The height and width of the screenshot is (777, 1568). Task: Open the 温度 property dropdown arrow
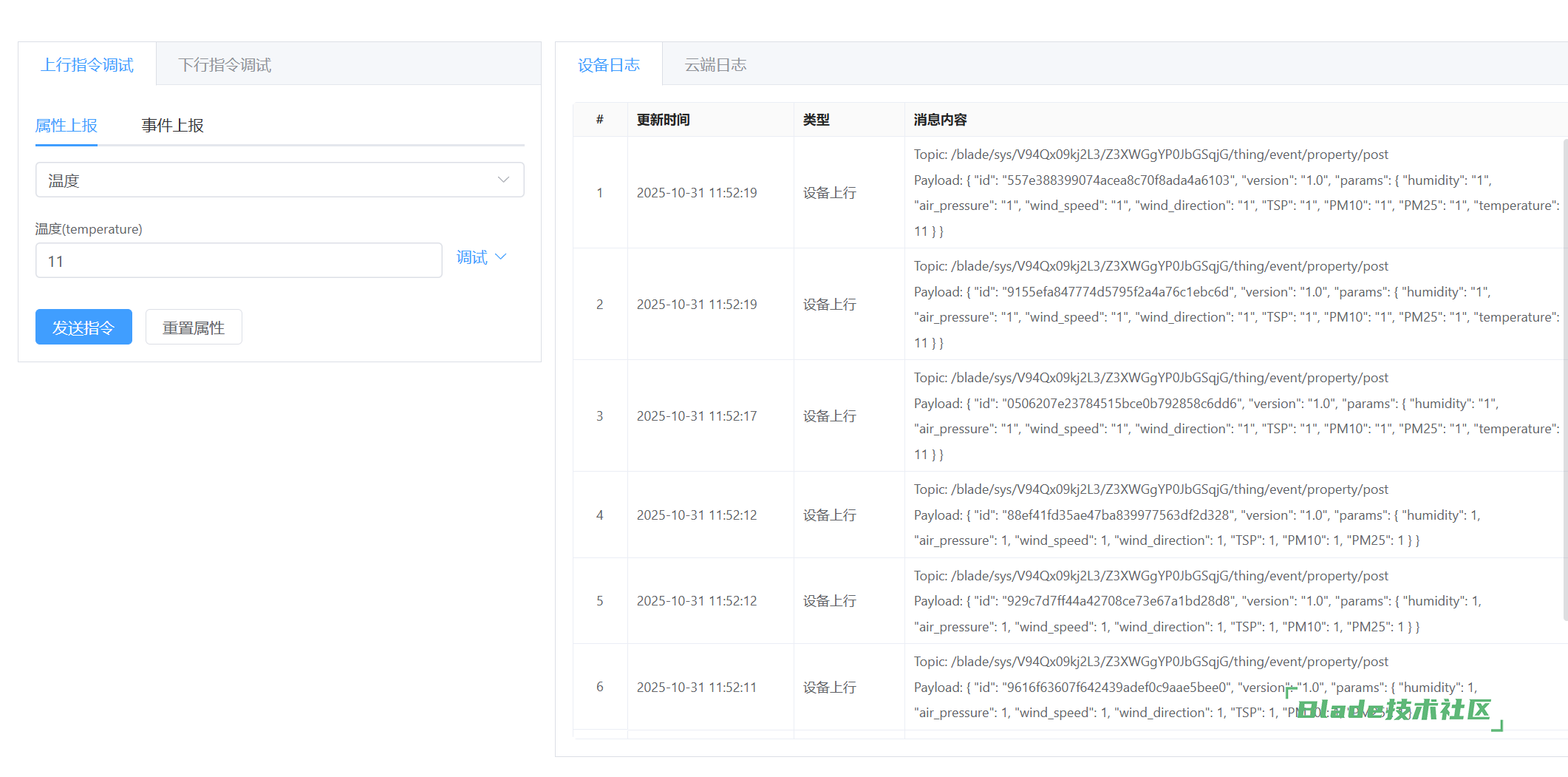pos(503,180)
